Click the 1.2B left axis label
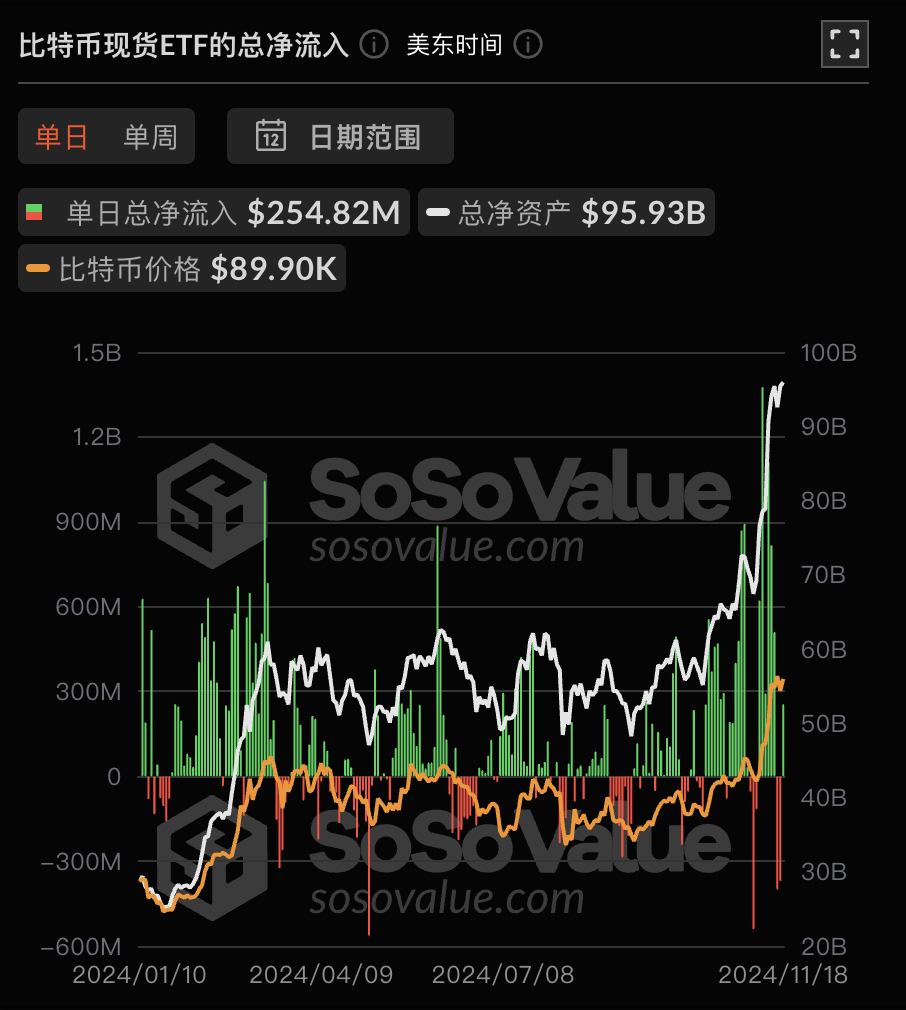Viewport: 906px width, 1010px height. pos(97,437)
